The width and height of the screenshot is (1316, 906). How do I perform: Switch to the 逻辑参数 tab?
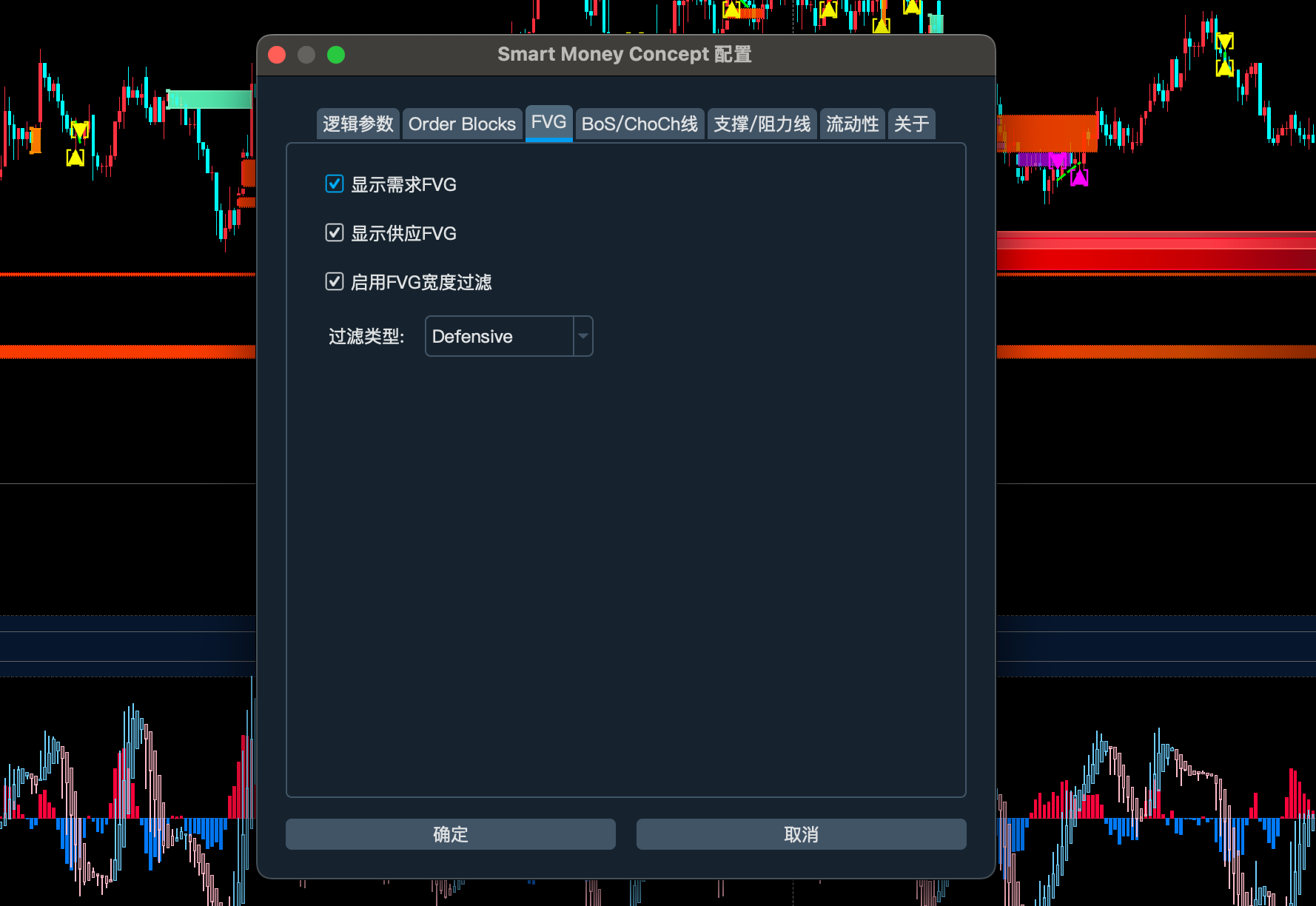tap(358, 124)
